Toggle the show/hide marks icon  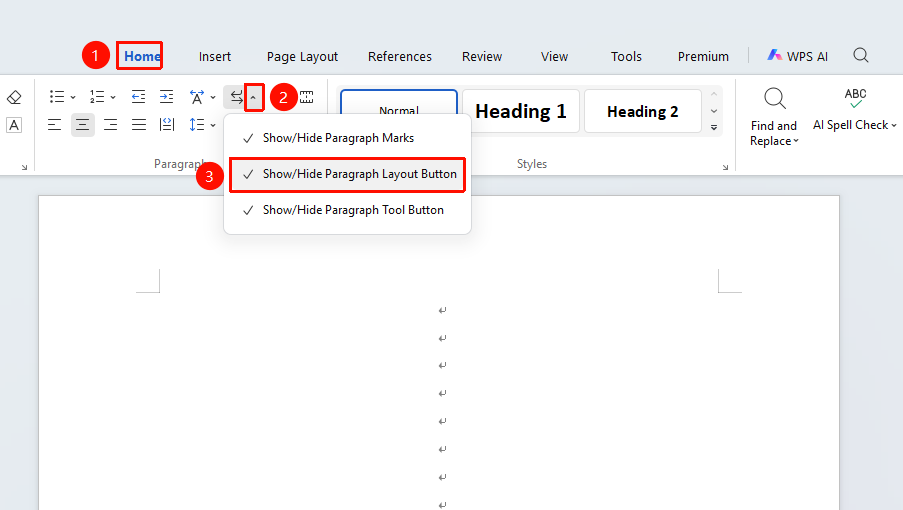[236, 97]
